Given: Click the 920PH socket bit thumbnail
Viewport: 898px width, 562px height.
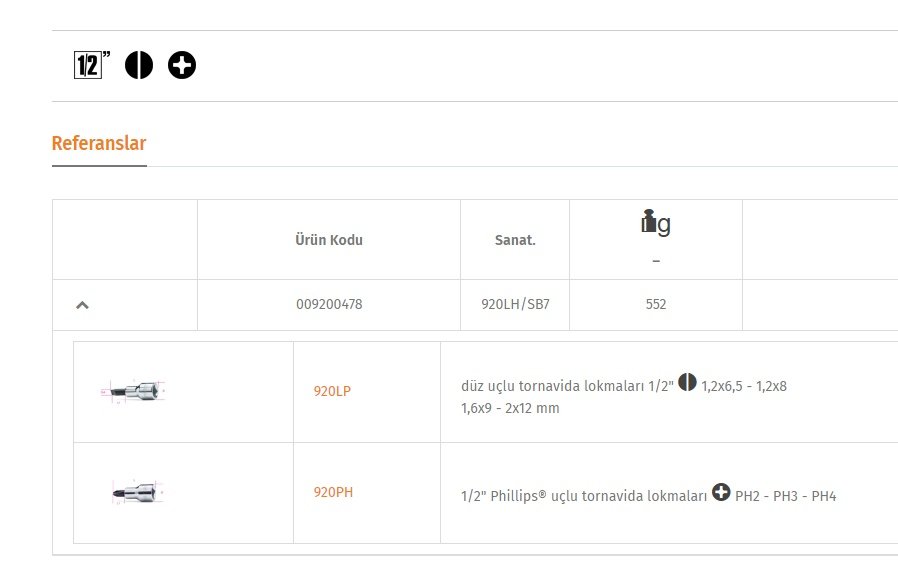Looking at the screenshot, I should point(138,492).
